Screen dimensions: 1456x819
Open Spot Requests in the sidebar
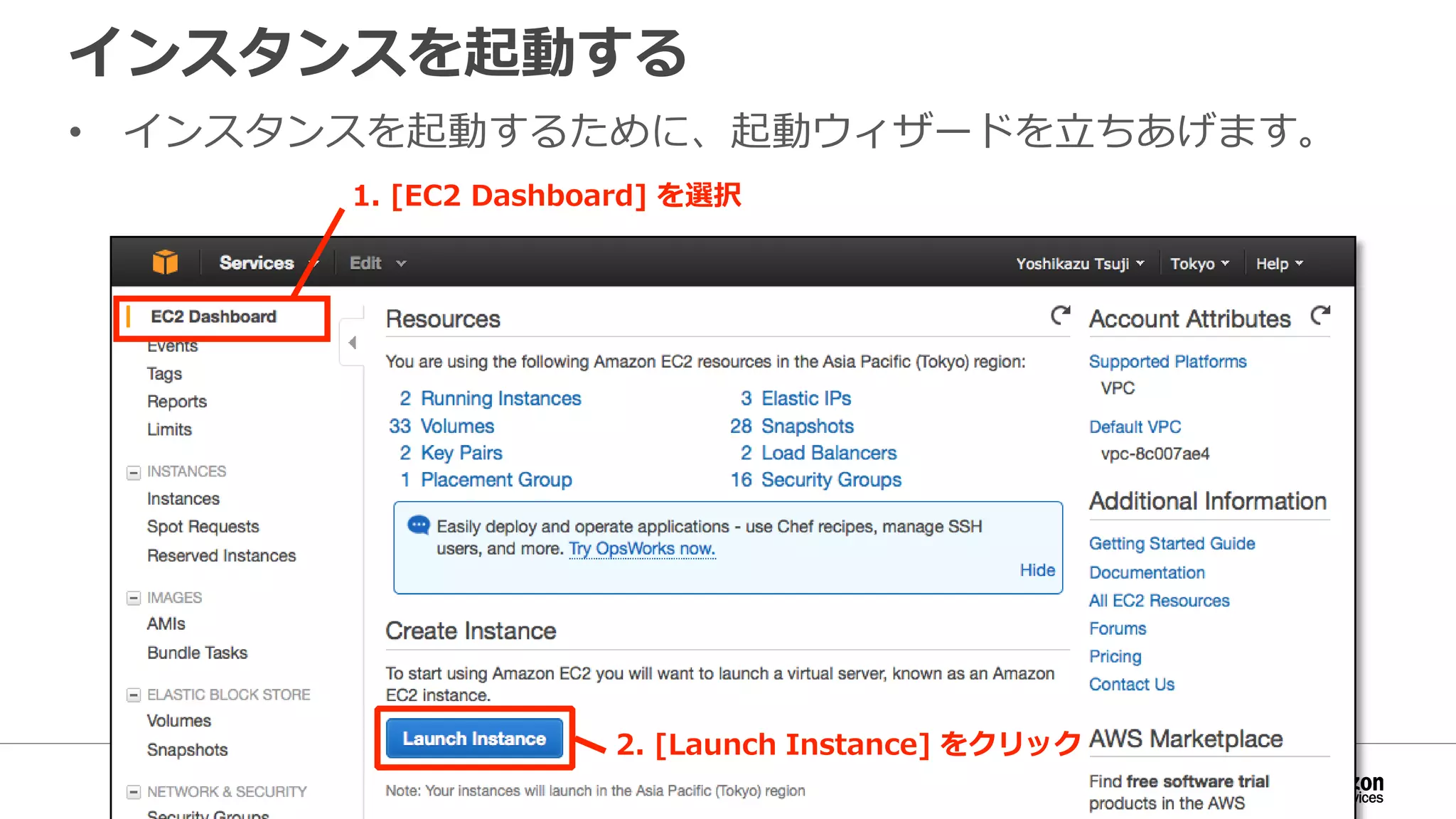point(203,526)
